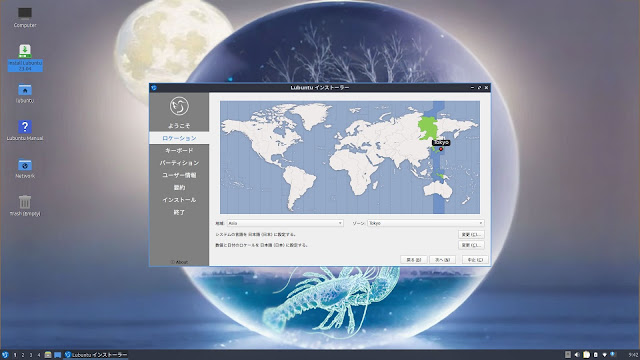Click the Lubuntu bird logo in installer sidebar
The height and width of the screenshot is (360, 640).
pyautogui.click(x=179, y=106)
